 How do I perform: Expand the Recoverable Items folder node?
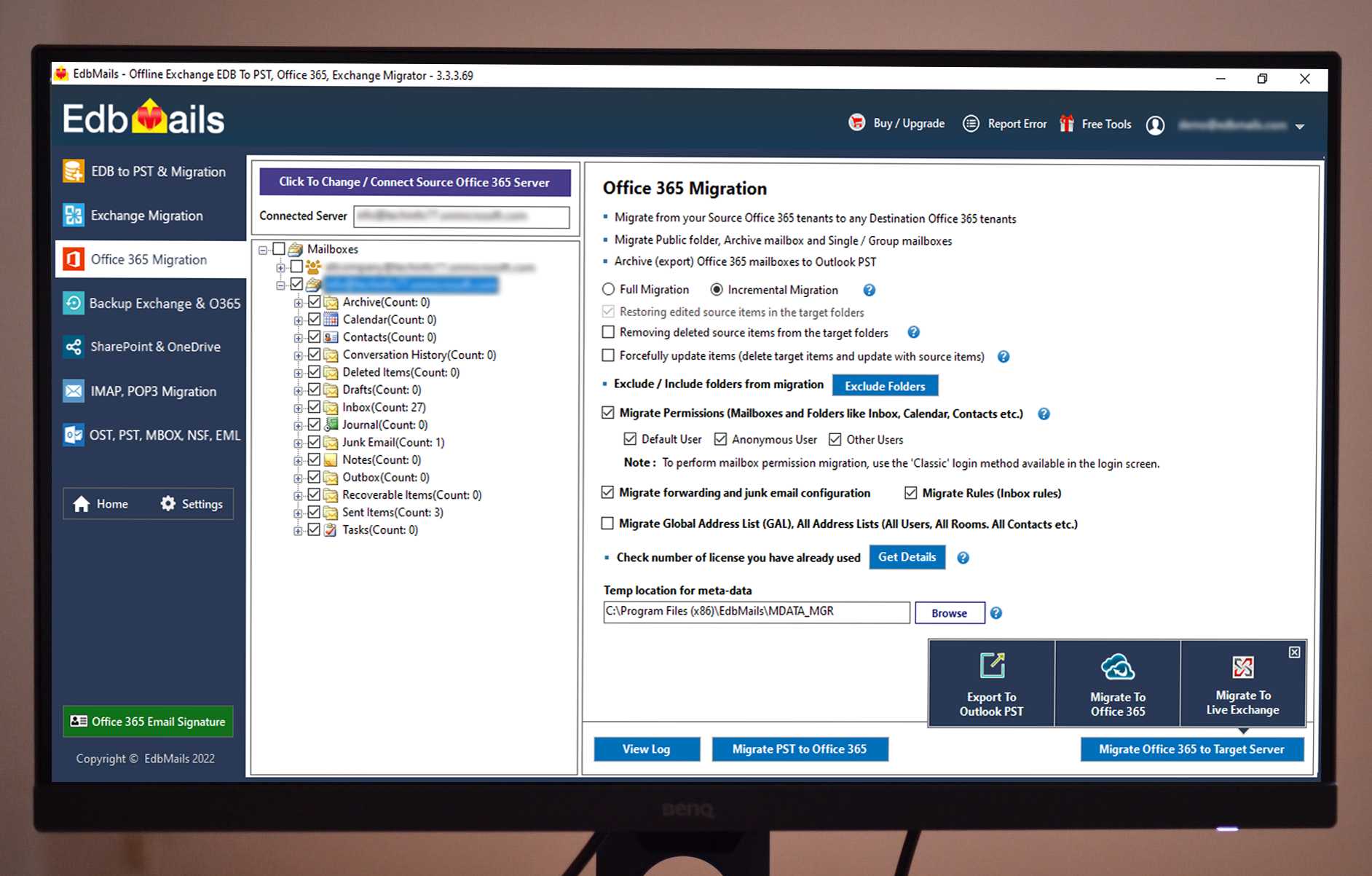298,496
